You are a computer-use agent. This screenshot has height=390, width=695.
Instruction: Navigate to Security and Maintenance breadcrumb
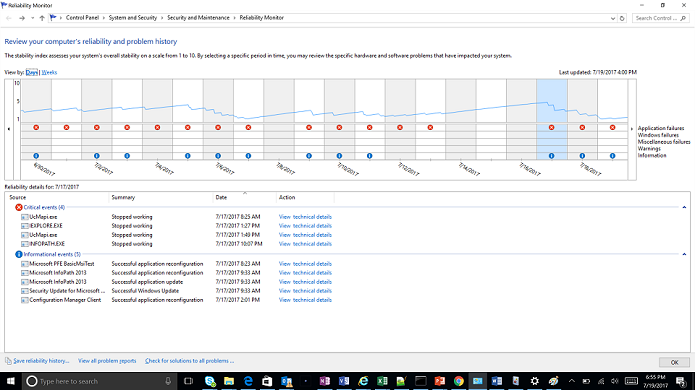tap(198, 18)
